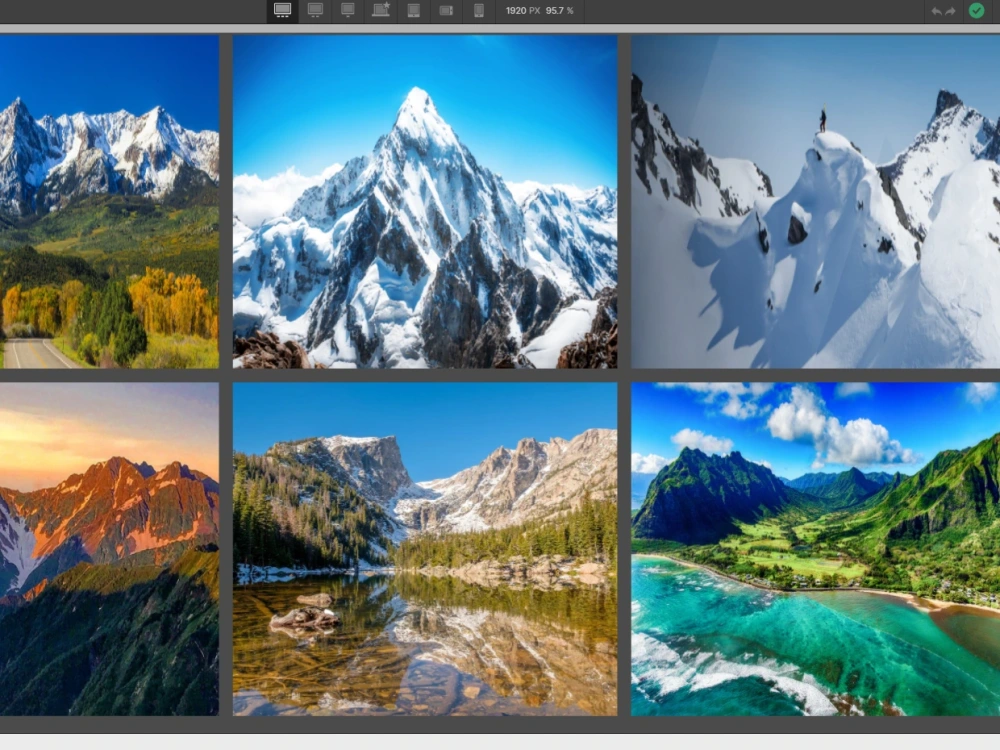1000x750 pixels.
Task: Select the skier on snowy ridge photo
Action: (x=815, y=200)
